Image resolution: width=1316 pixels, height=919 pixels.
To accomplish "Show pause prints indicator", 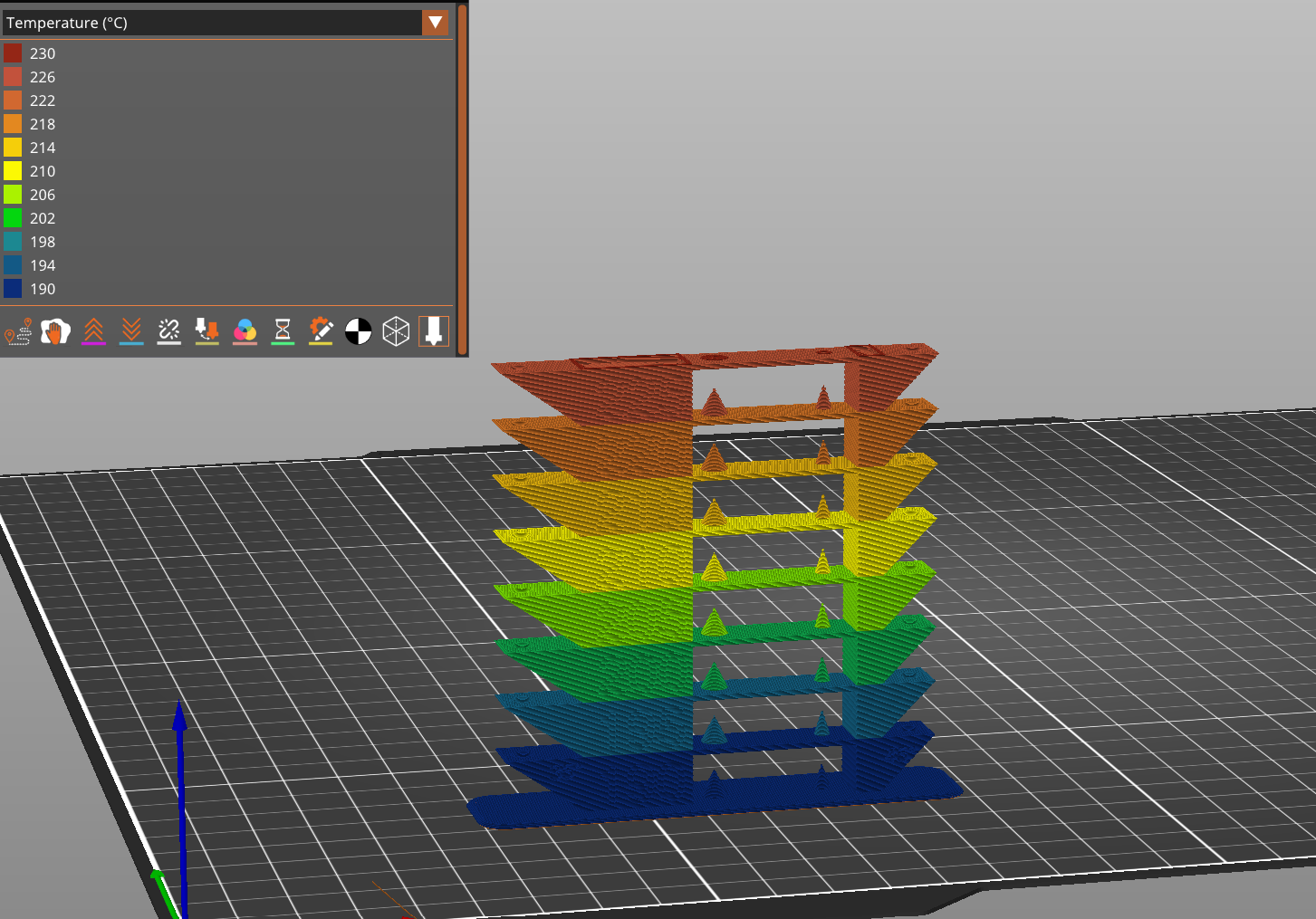I will click(x=283, y=331).
